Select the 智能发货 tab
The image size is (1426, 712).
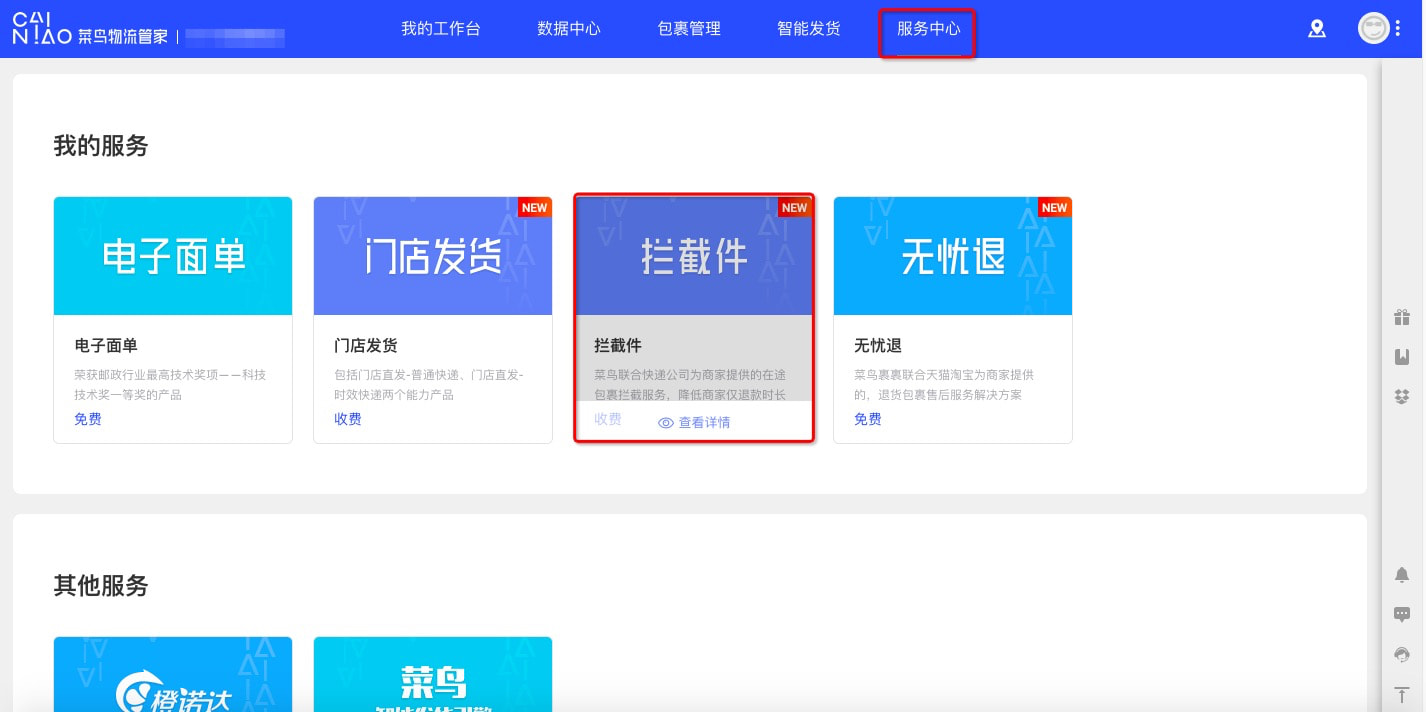tap(809, 29)
